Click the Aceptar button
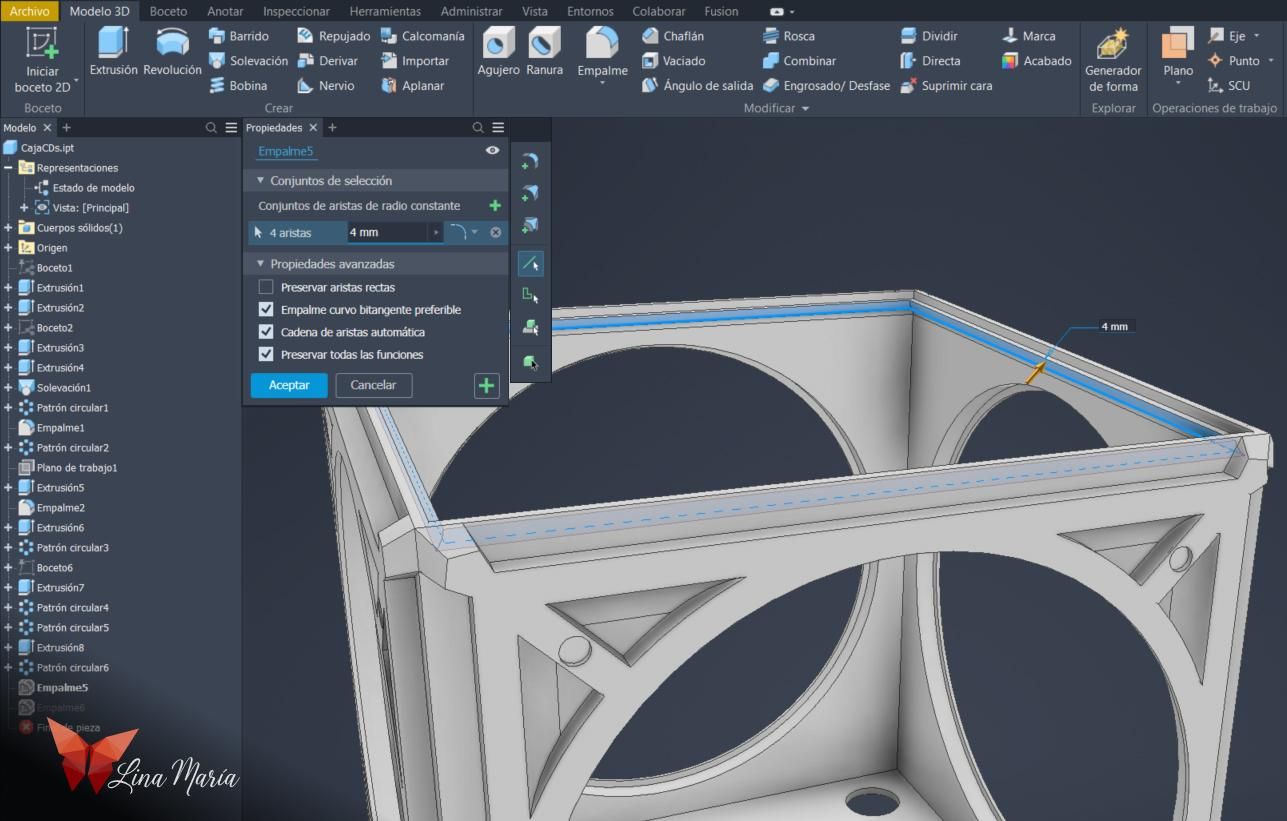 289,385
